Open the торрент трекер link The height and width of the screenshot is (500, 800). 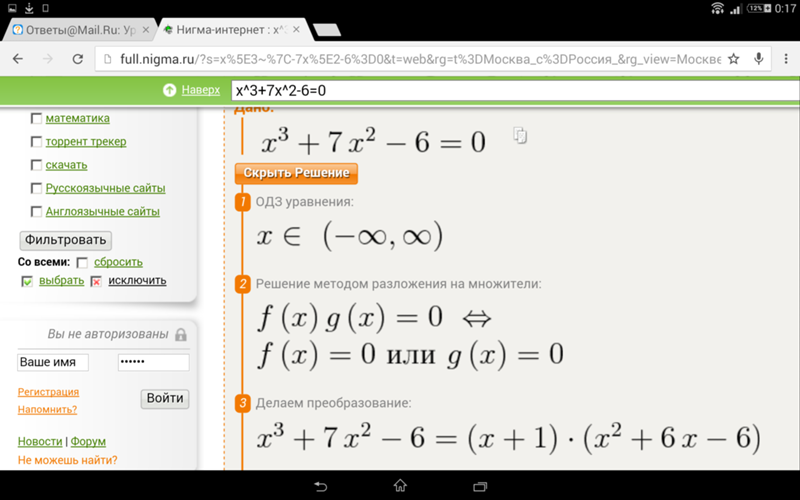(x=86, y=141)
